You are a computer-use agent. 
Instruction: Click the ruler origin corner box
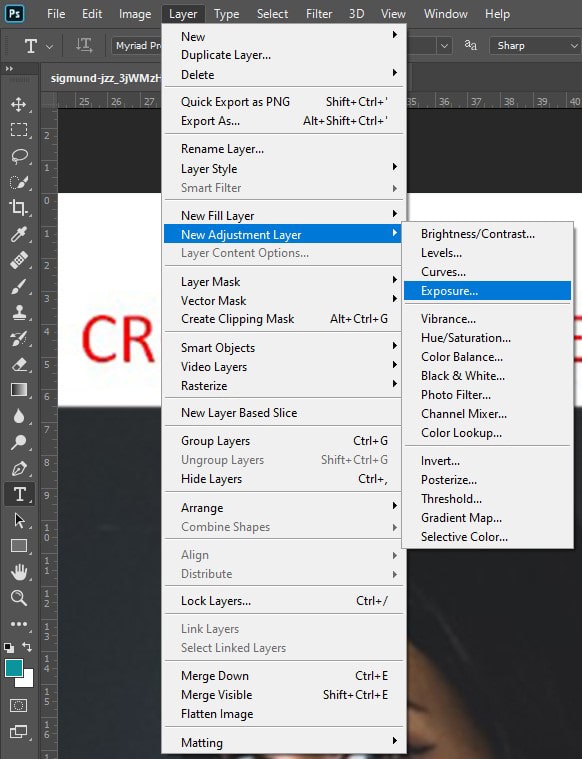point(49,101)
